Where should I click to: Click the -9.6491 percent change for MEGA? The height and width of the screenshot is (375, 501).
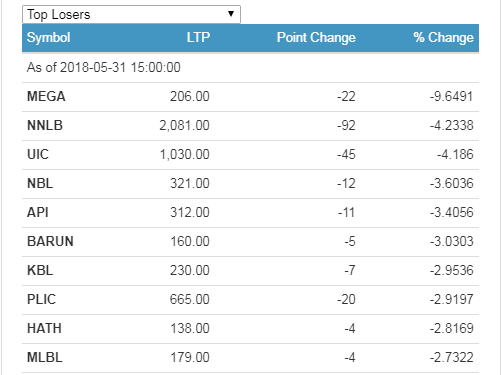[x=451, y=97]
